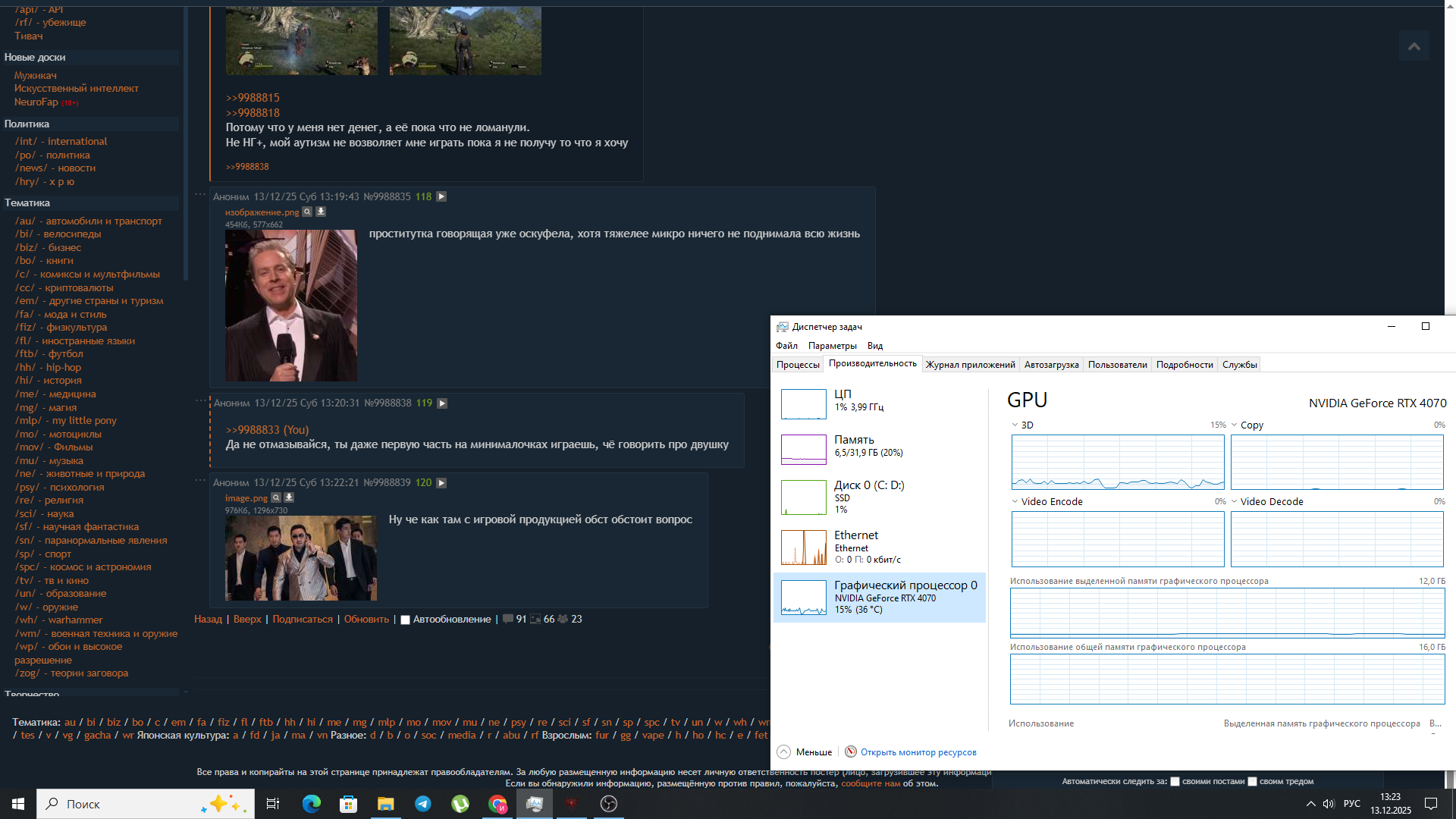
Task: Open the 3D graph dropdown chevron
Action: tap(1015, 425)
